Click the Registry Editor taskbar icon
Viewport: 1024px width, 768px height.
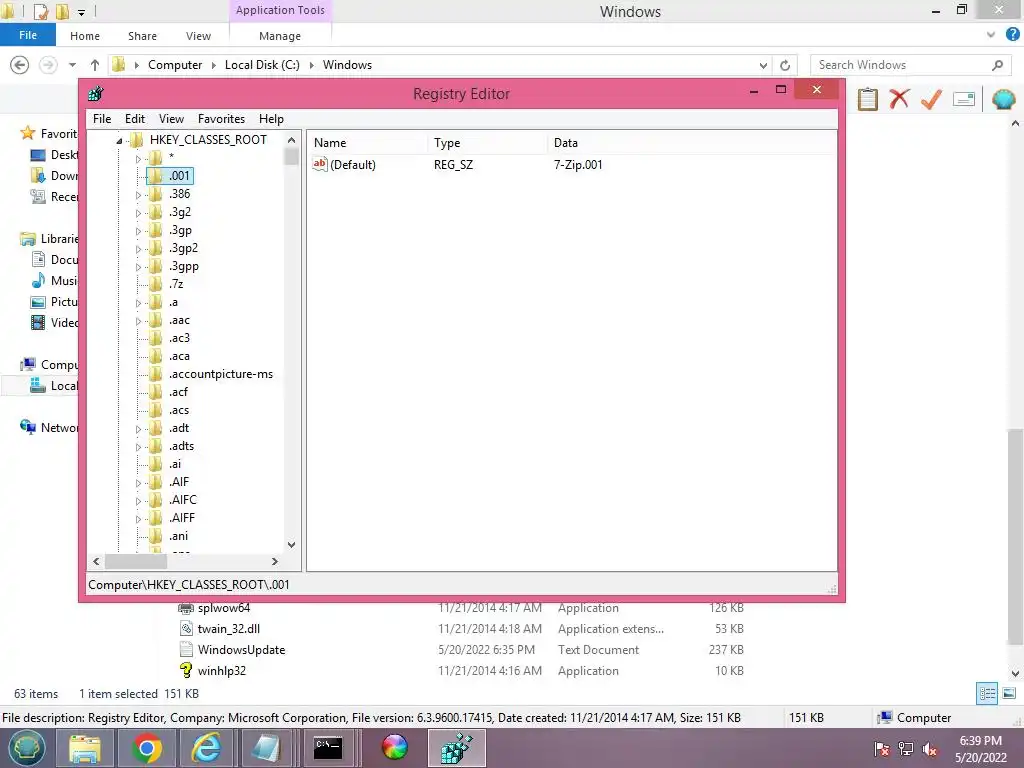point(456,748)
